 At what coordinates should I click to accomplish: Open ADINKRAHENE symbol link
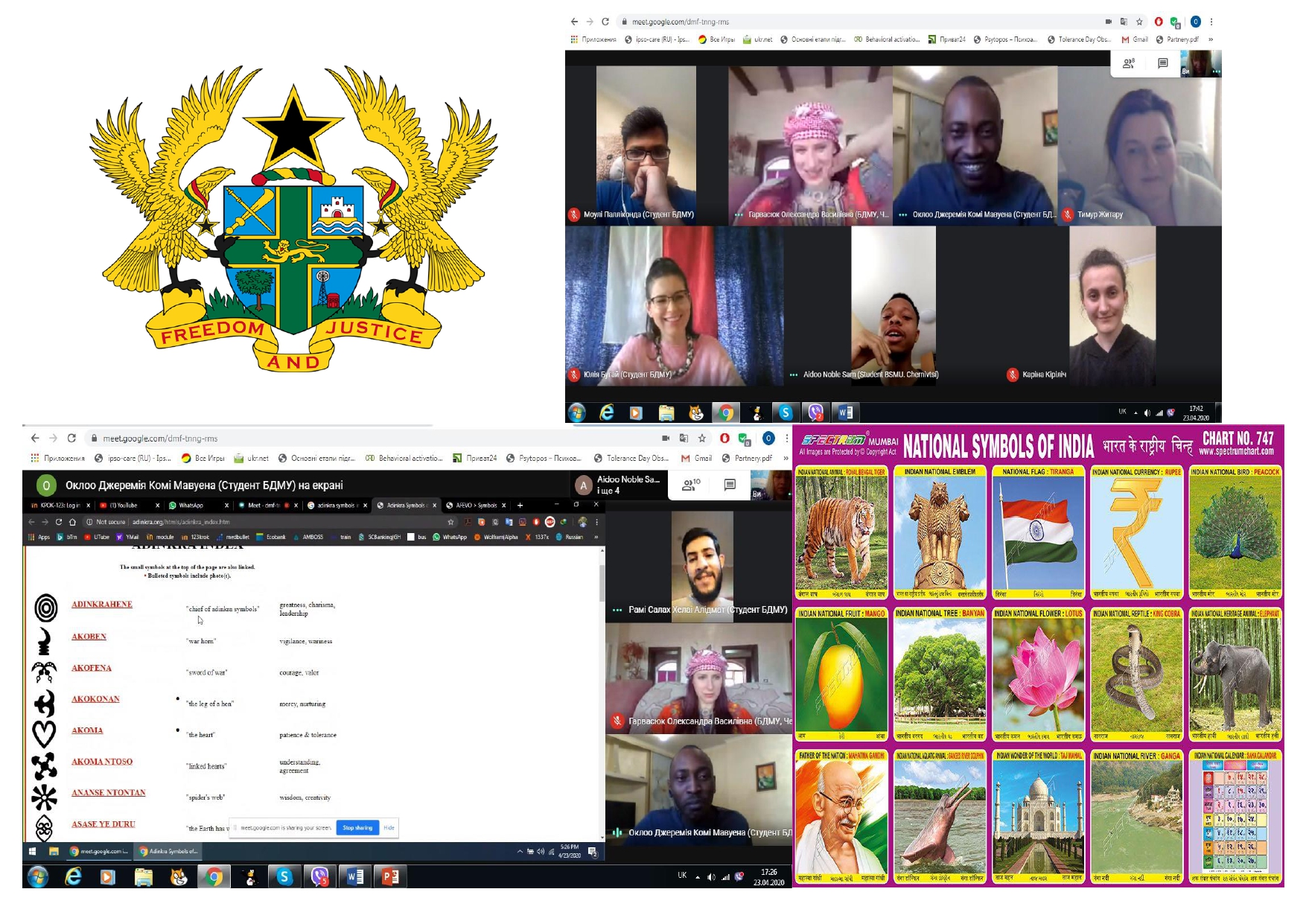pyautogui.click(x=102, y=604)
